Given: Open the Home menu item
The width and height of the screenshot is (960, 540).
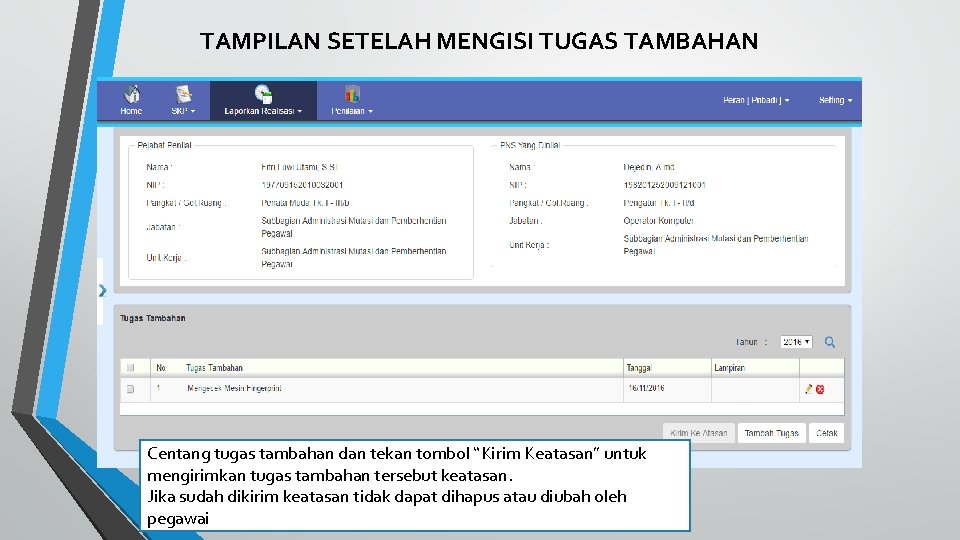Looking at the screenshot, I should click(x=131, y=101).
